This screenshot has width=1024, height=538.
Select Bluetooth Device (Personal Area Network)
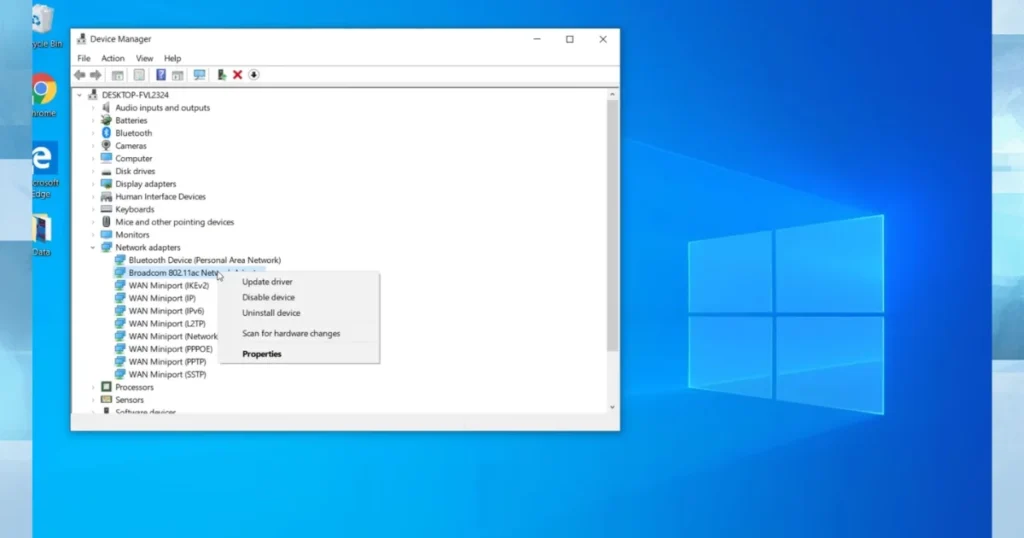(x=204, y=260)
